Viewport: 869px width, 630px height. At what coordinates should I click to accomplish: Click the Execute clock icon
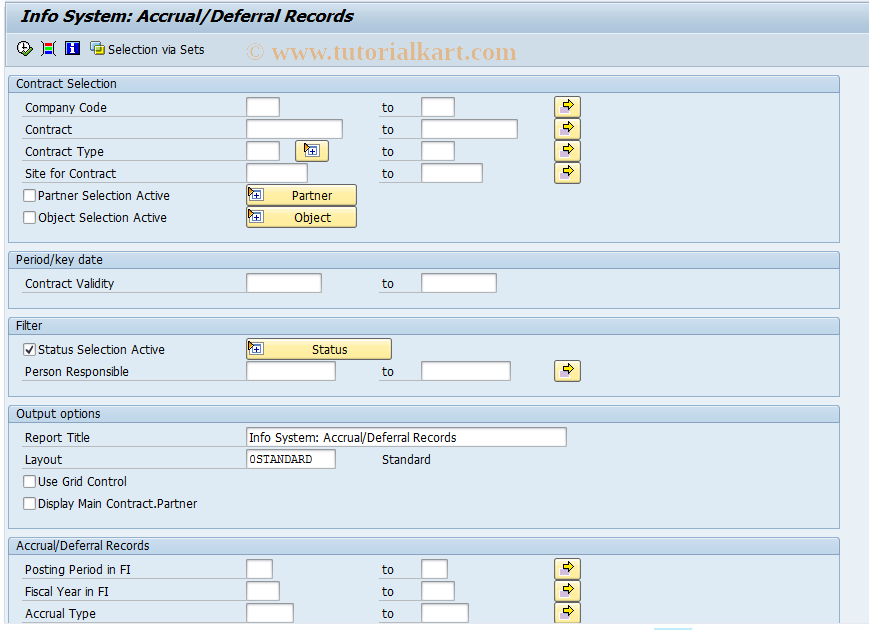pyautogui.click(x=24, y=49)
